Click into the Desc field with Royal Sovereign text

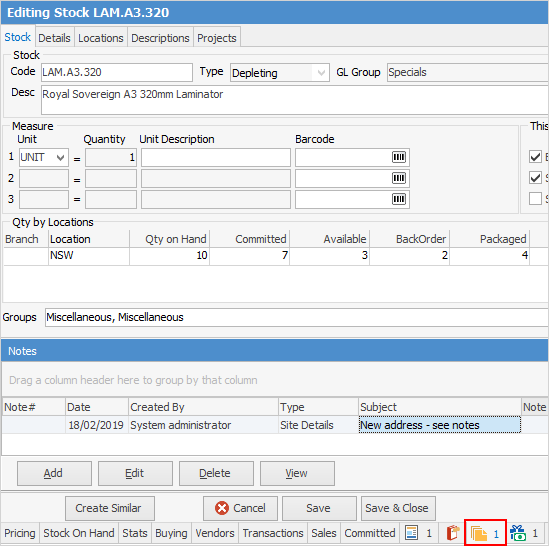point(294,100)
